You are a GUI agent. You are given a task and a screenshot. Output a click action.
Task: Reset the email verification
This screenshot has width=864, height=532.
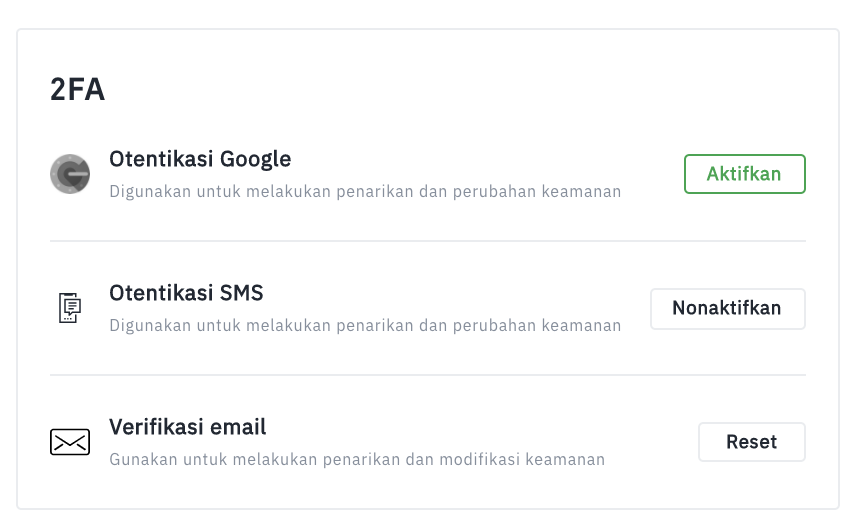pos(752,442)
